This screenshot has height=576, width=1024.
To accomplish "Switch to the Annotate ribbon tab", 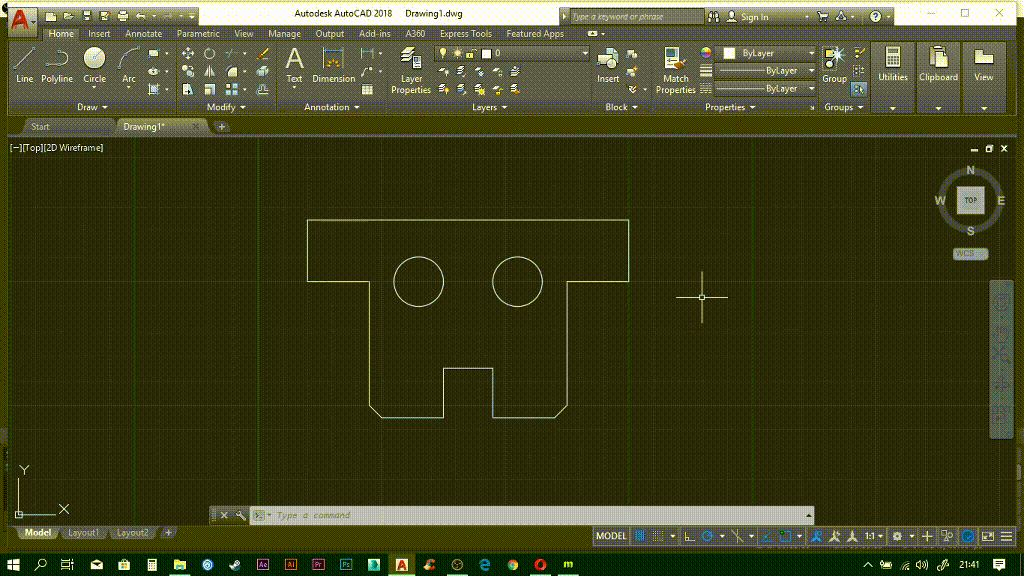I will (143, 34).
